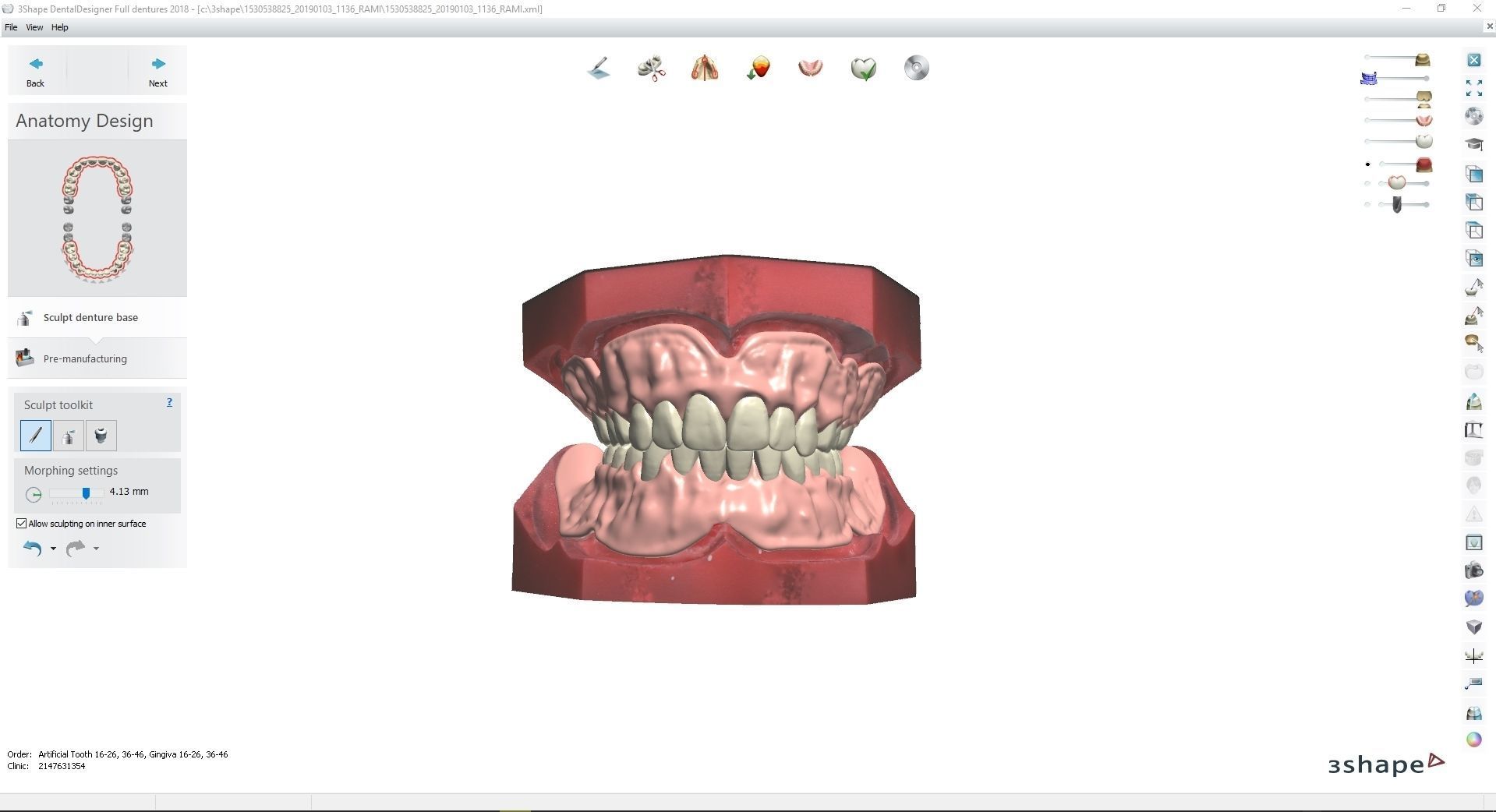Viewport: 1496px width, 812px height.
Task: Open the first workflow step with the scalpel icon
Action: 599,69
